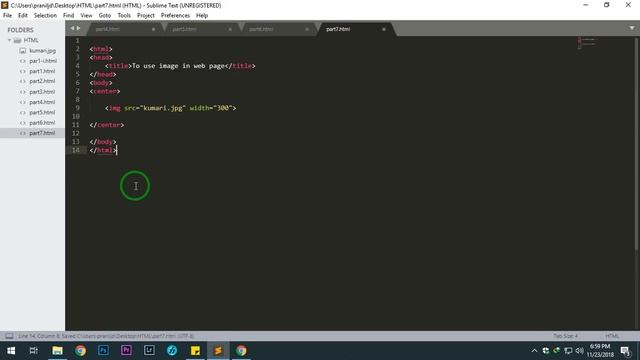Open part1.html in the sidebar
The width and height of the screenshot is (640, 360).
coord(42,71)
